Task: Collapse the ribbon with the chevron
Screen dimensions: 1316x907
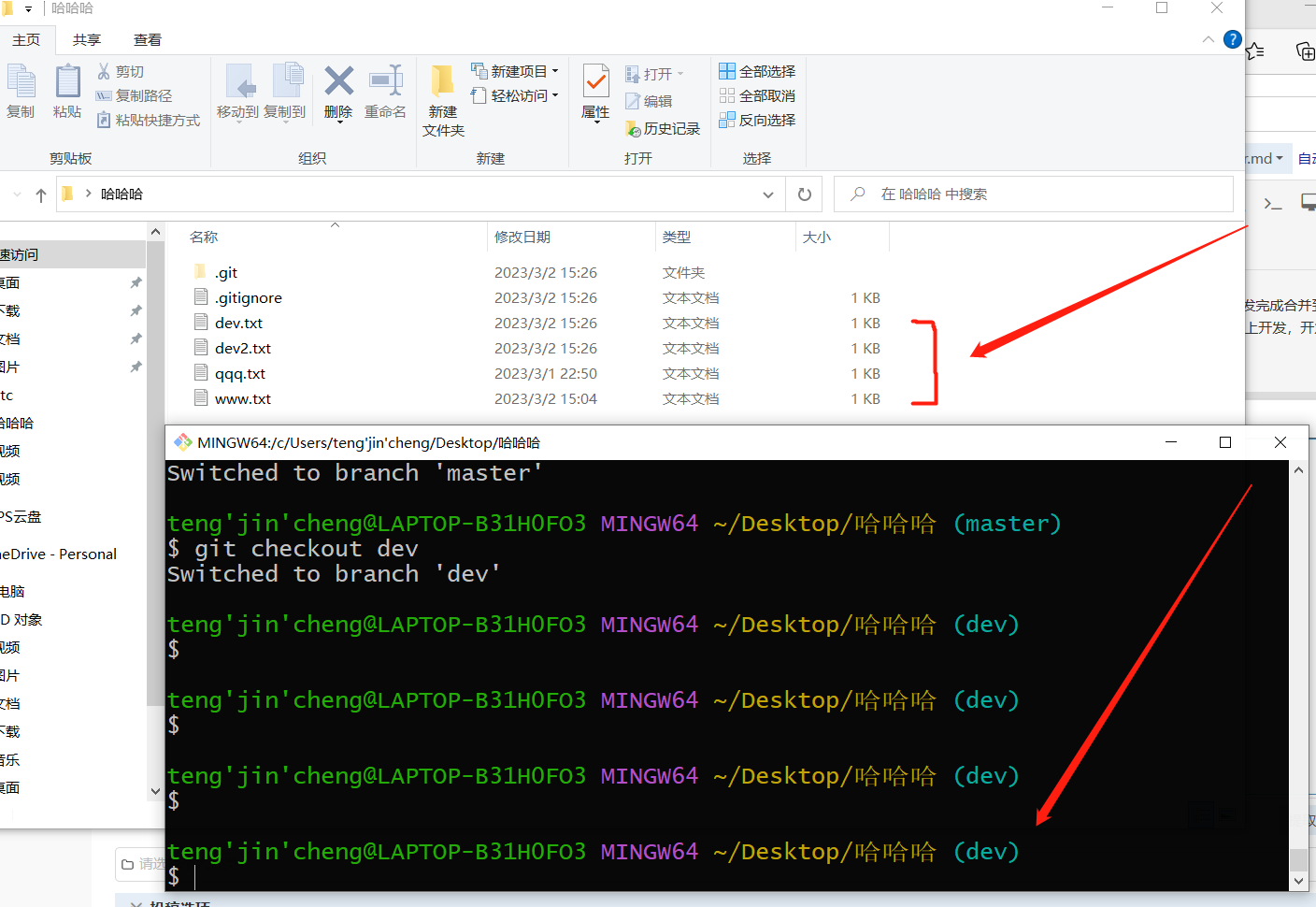Action: coord(1209,39)
